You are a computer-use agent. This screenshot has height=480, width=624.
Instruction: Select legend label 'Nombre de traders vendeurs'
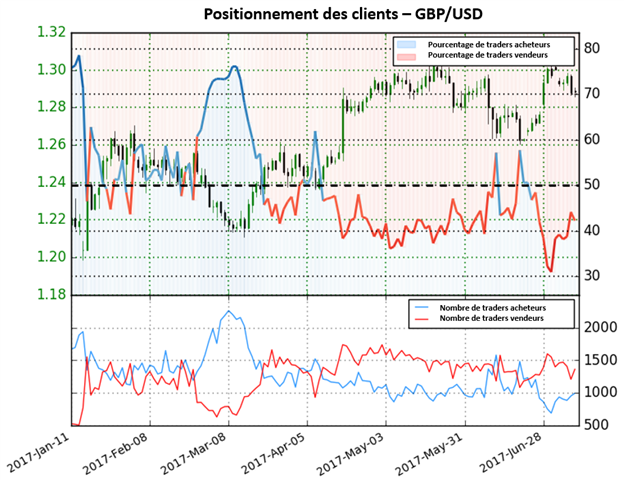pos(491,318)
